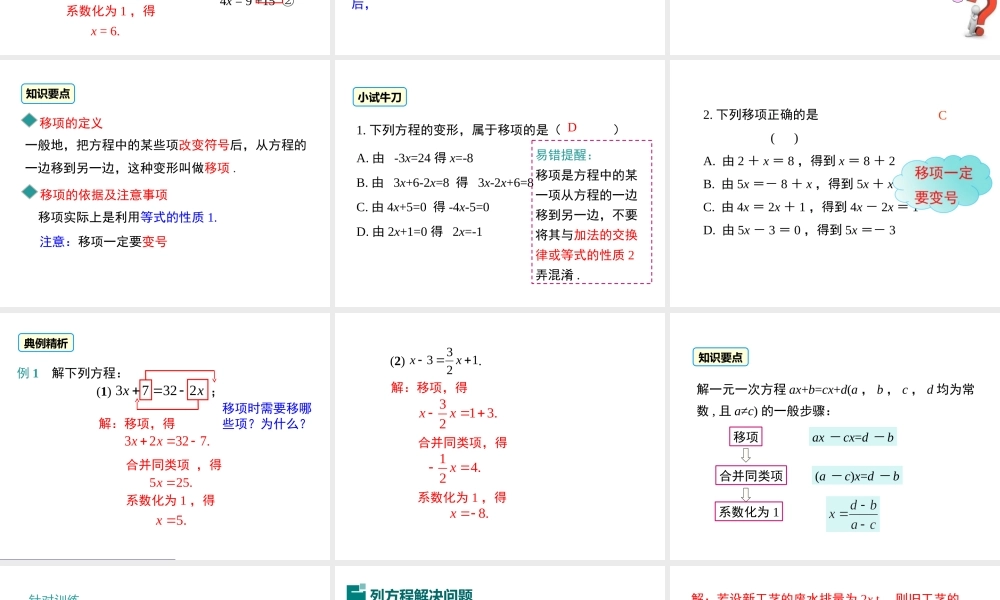This screenshot has width=1000, height=600.
Task: Select option C. 由 4x+5=0 得 -4x-5=0
Action: [423, 207]
